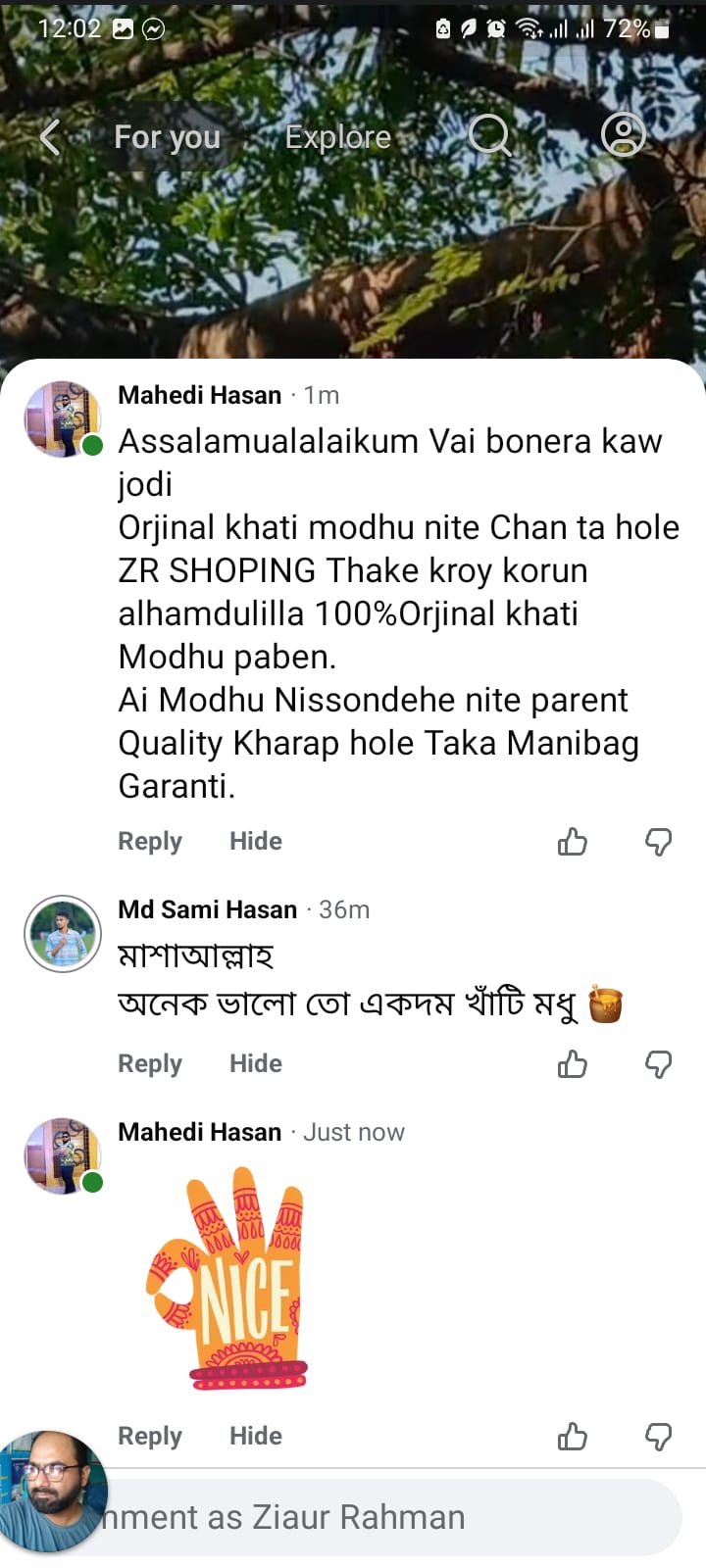Reply to Md Sami Hasan's comment
706x1568 pixels.
[x=149, y=1063]
